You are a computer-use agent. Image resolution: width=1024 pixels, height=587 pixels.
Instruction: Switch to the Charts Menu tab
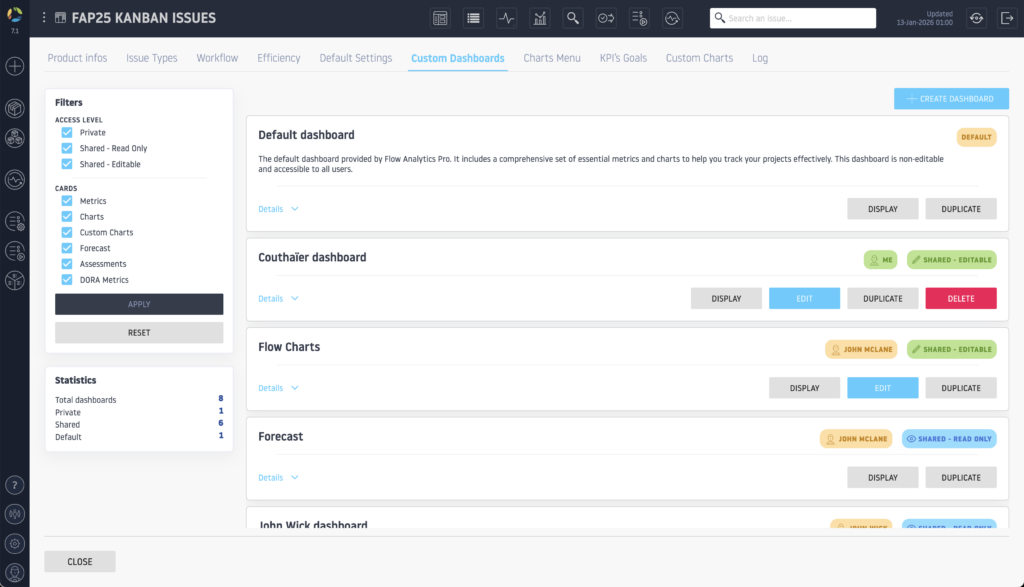(552, 58)
